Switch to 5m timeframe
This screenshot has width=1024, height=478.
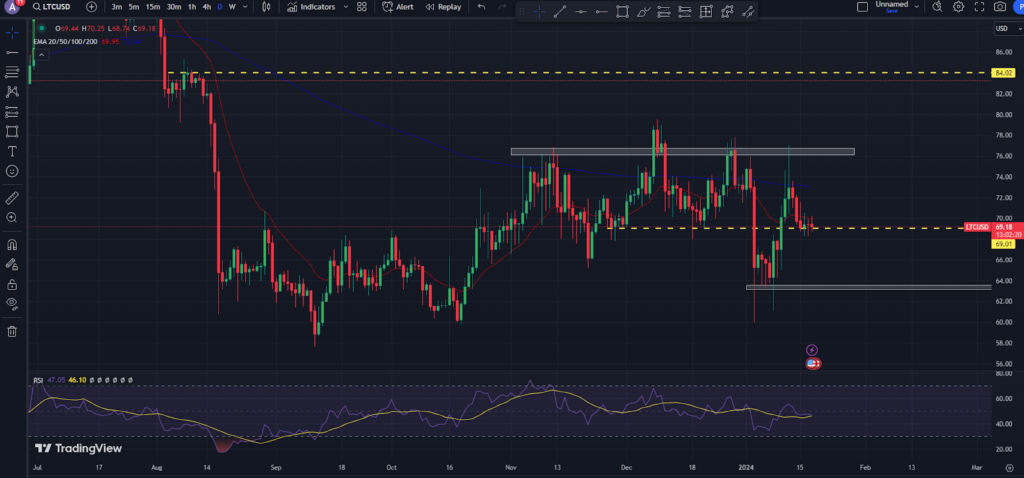point(134,7)
